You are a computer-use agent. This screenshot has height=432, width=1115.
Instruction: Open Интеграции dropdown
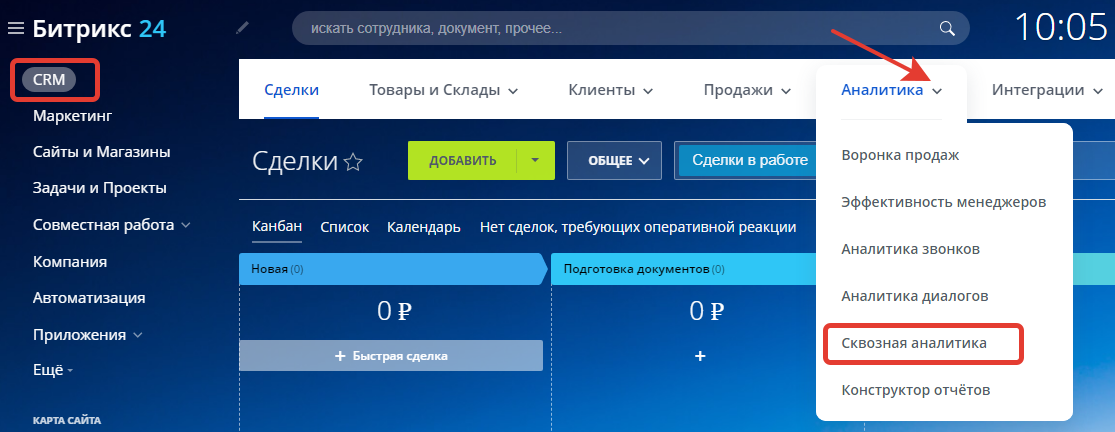pos(1048,90)
